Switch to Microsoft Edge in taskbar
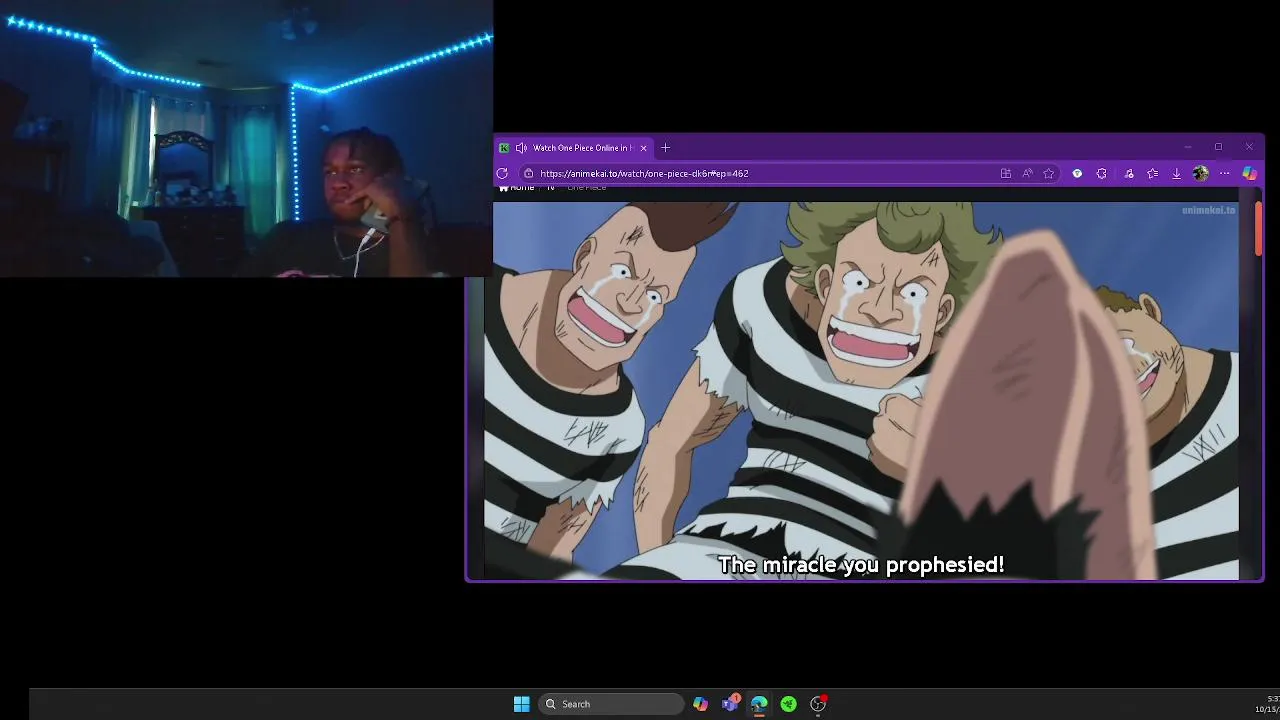The height and width of the screenshot is (720, 1280). coord(759,704)
